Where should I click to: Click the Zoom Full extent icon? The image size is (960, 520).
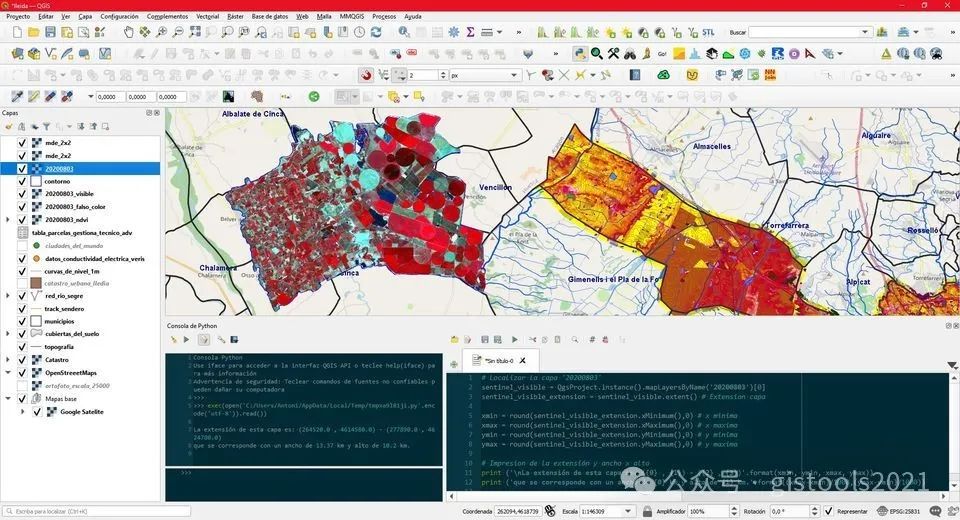[x=195, y=32]
